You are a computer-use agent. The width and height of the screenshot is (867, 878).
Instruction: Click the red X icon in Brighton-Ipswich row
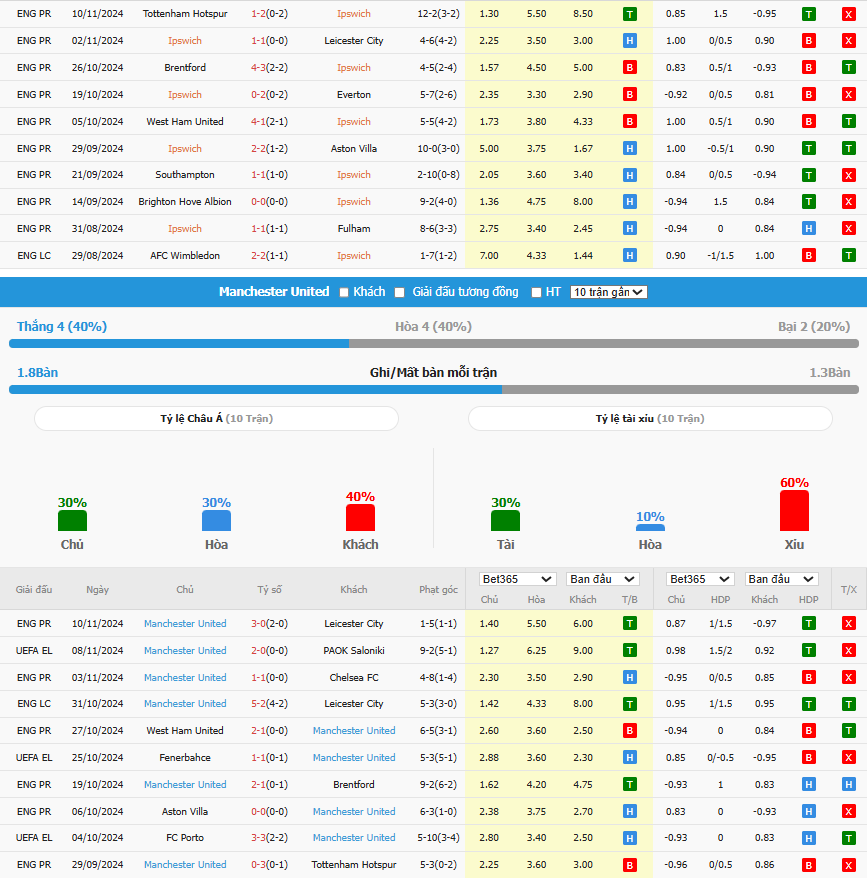click(849, 202)
